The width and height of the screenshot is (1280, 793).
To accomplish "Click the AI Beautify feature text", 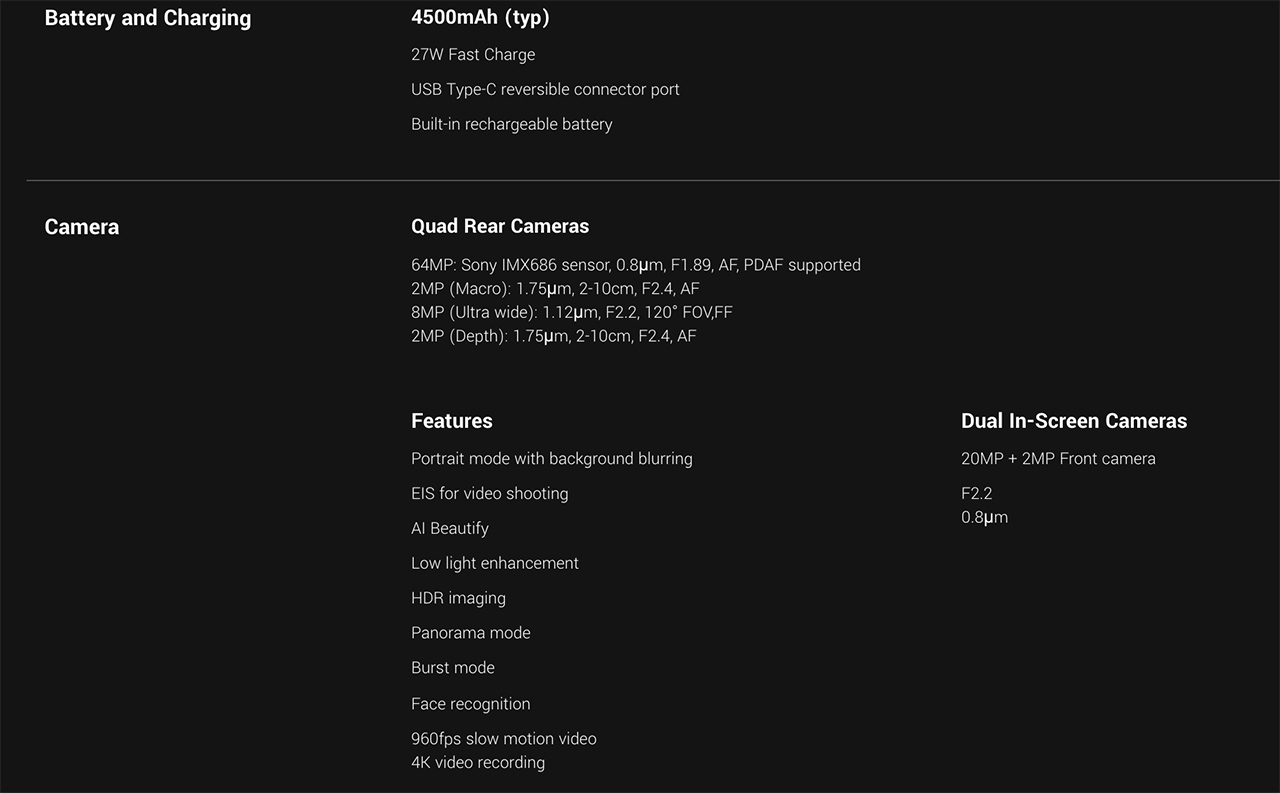I will pyautogui.click(x=450, y=528).
